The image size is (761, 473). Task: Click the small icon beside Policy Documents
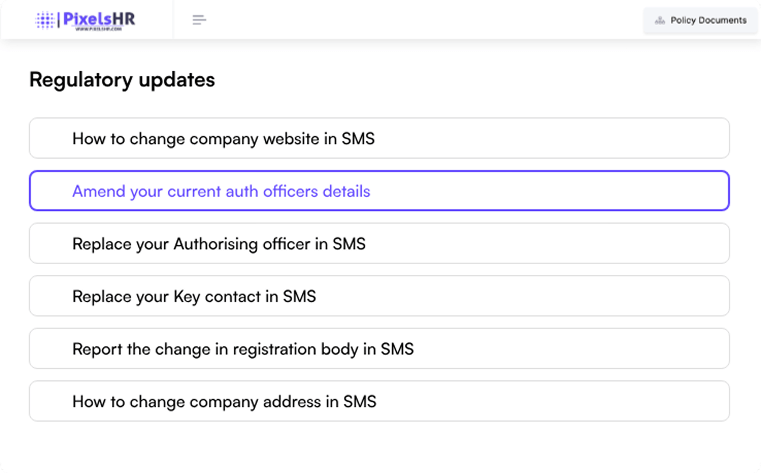pyautogui.click(x=659, y=20)
